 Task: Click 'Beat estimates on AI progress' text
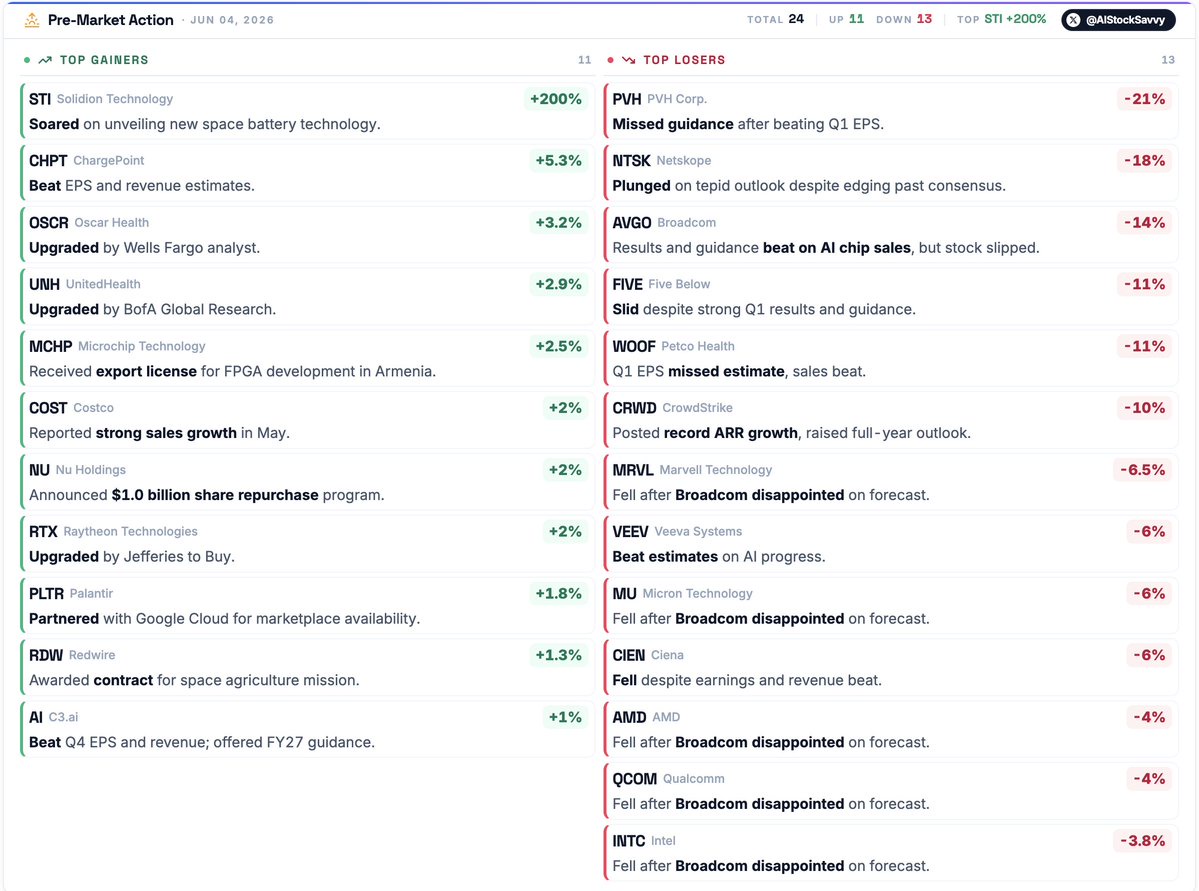point(719,557)
